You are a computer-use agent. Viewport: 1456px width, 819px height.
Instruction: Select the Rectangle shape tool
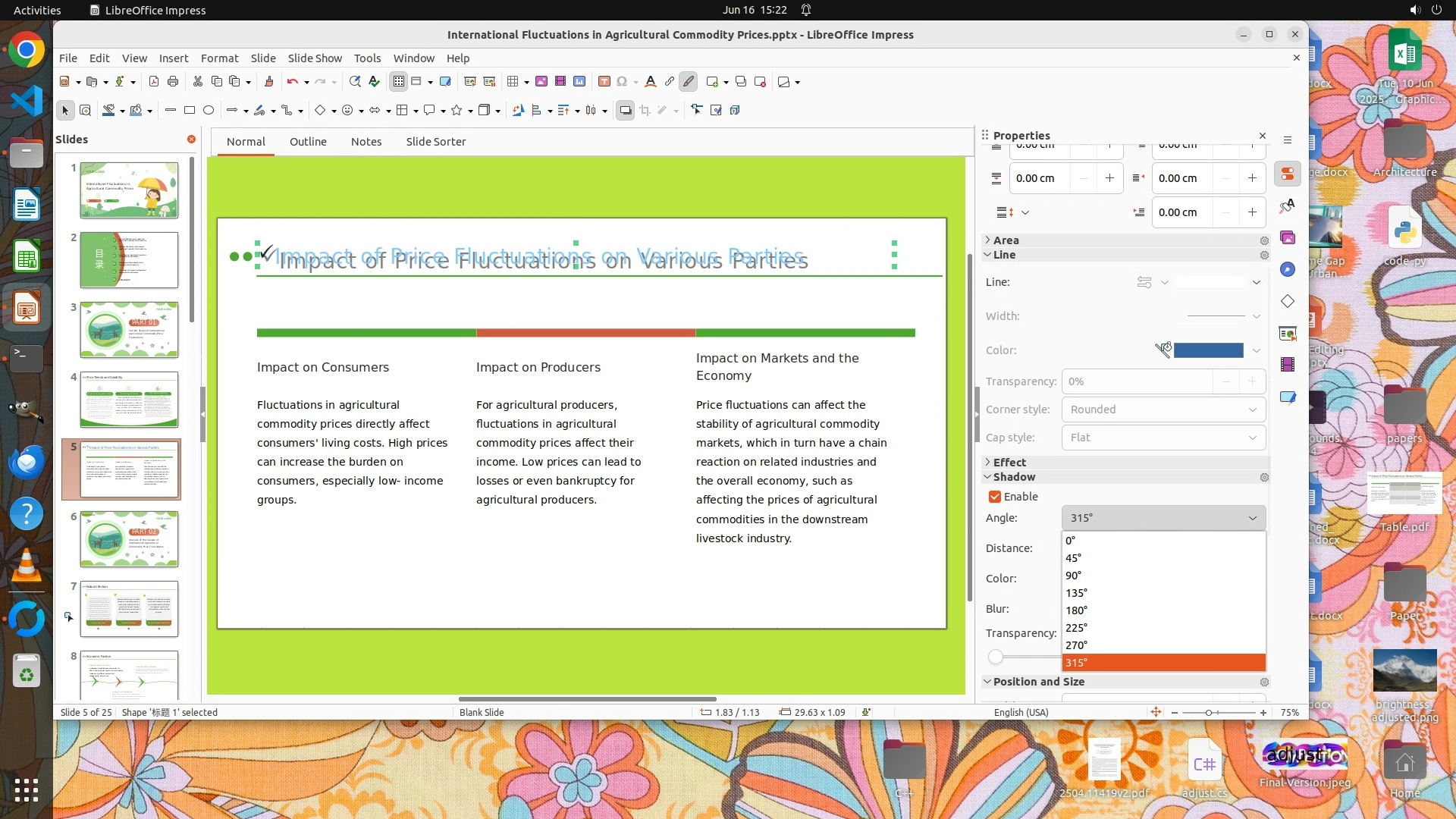tap(190, 111)
